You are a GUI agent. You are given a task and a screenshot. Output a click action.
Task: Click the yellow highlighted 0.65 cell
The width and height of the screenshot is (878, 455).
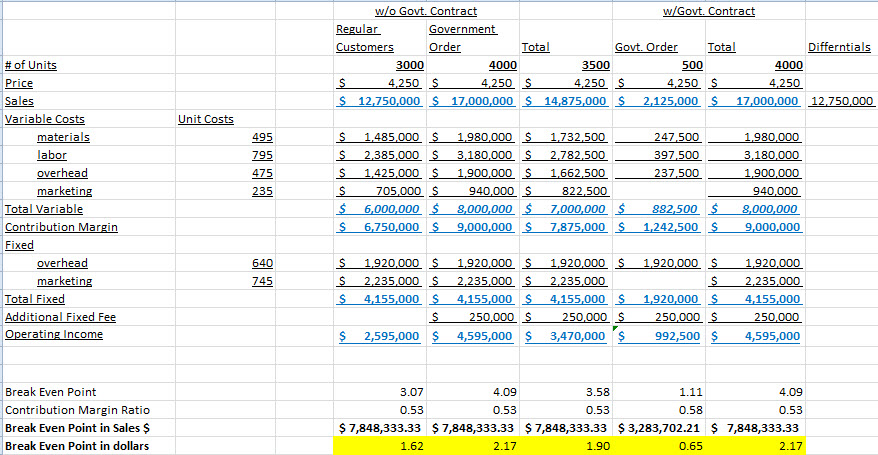click(x=661, y=446)
